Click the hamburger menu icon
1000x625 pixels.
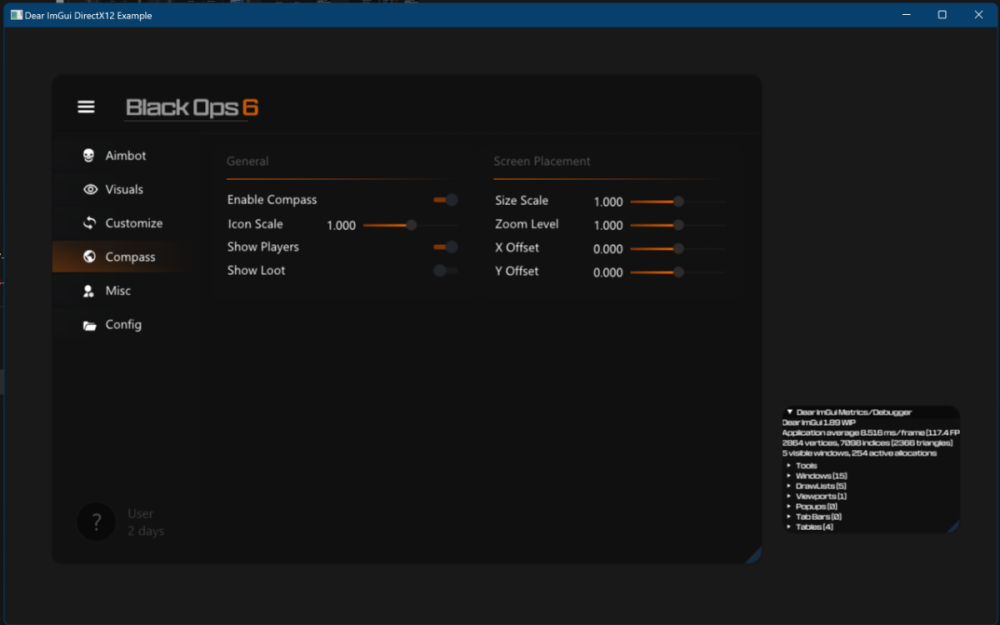[x=86, y=107]
